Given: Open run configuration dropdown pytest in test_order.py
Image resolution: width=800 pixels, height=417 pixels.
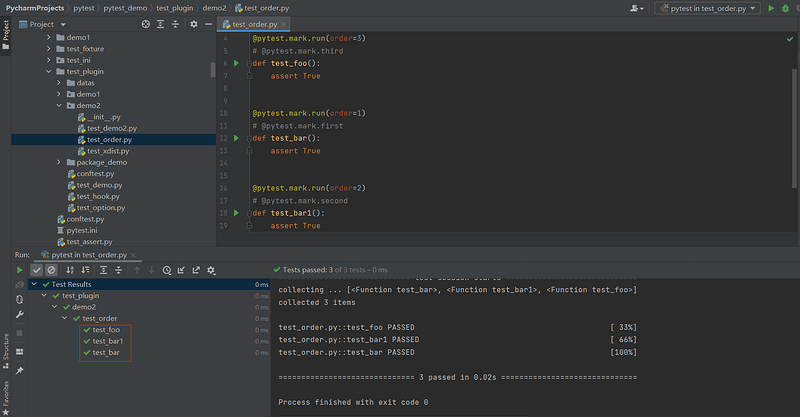Looking at the screenshot, I should [x=707, y=8].
